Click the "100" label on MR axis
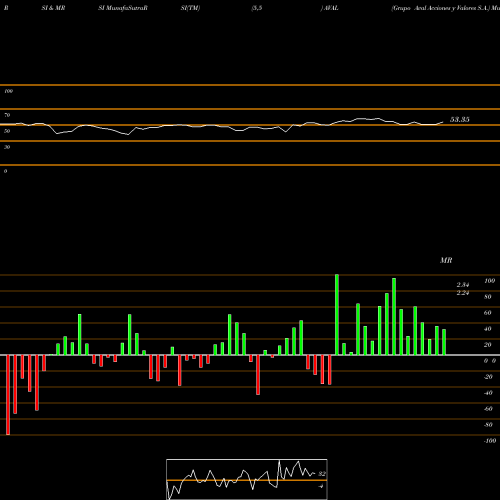Screen dimensions: 500x500 (x=489, y=281)
